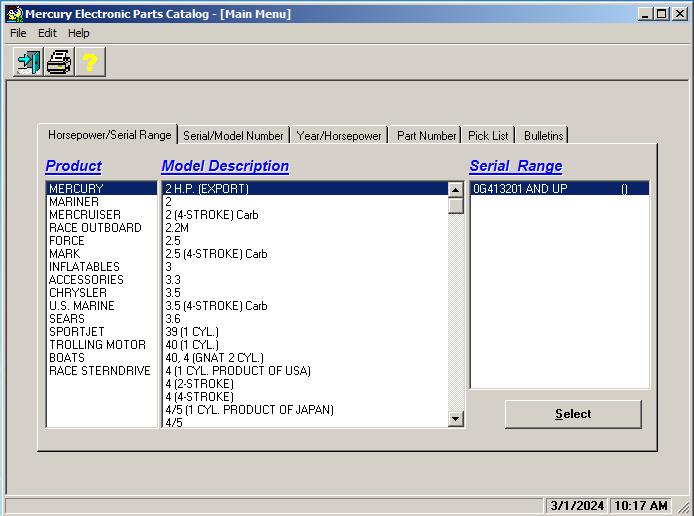This screenshot has width=694, height=516.
Task: Click the yellow question mark help icon
Action: coord(90,63)
